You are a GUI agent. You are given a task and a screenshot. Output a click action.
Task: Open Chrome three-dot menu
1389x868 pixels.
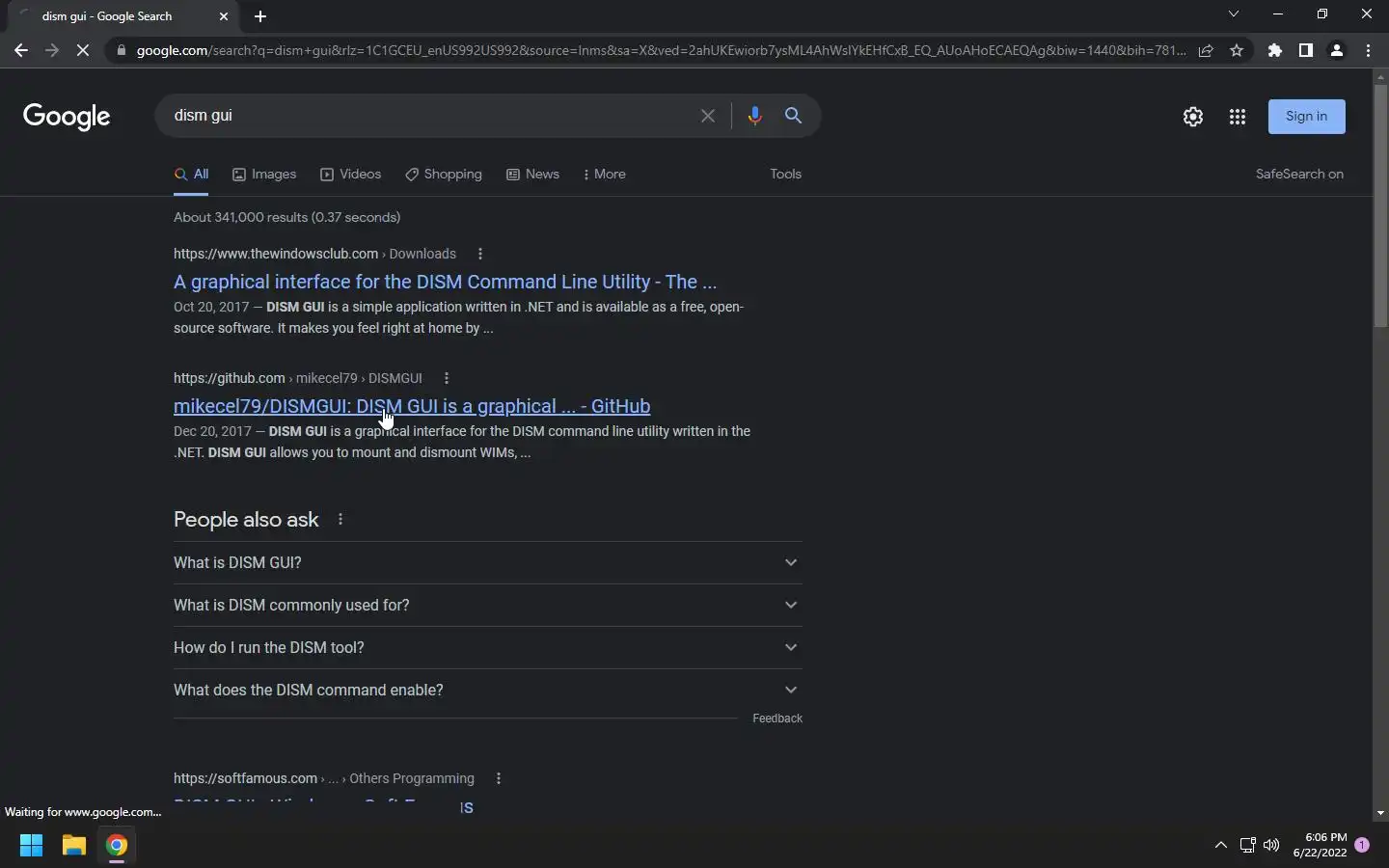point(1368,50)
